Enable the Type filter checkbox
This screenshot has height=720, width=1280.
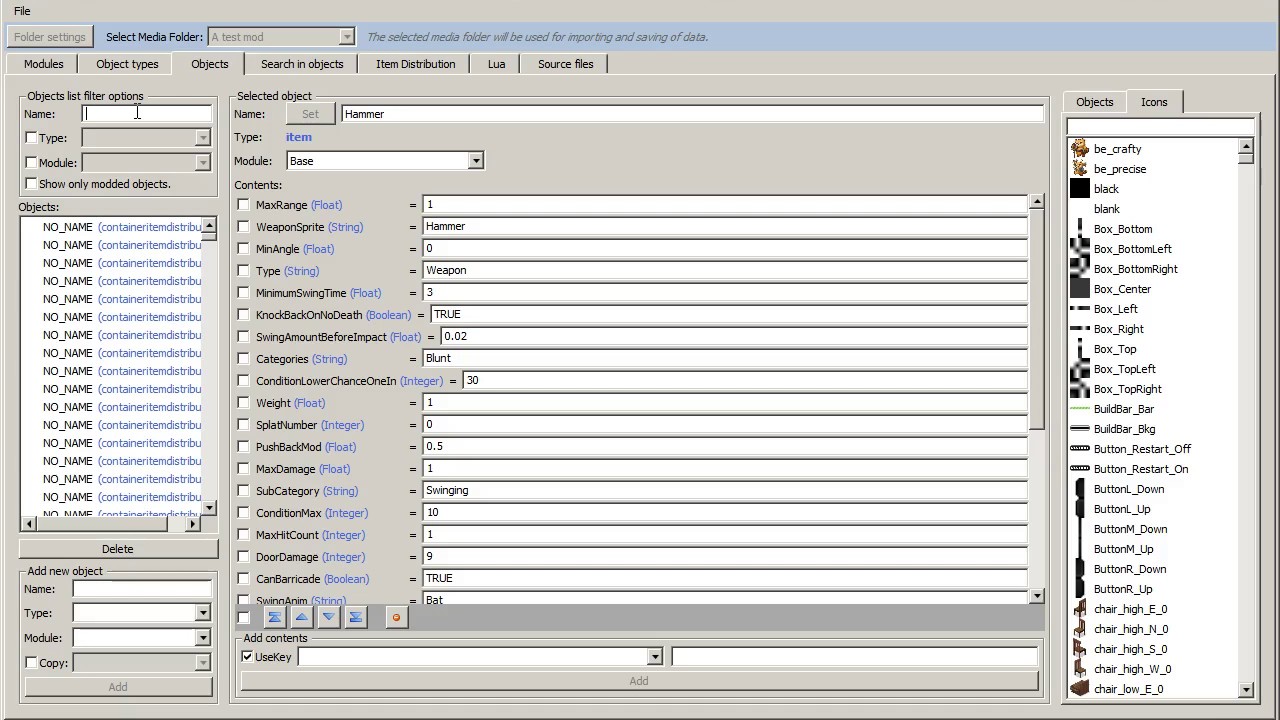(x=31, y=138)
